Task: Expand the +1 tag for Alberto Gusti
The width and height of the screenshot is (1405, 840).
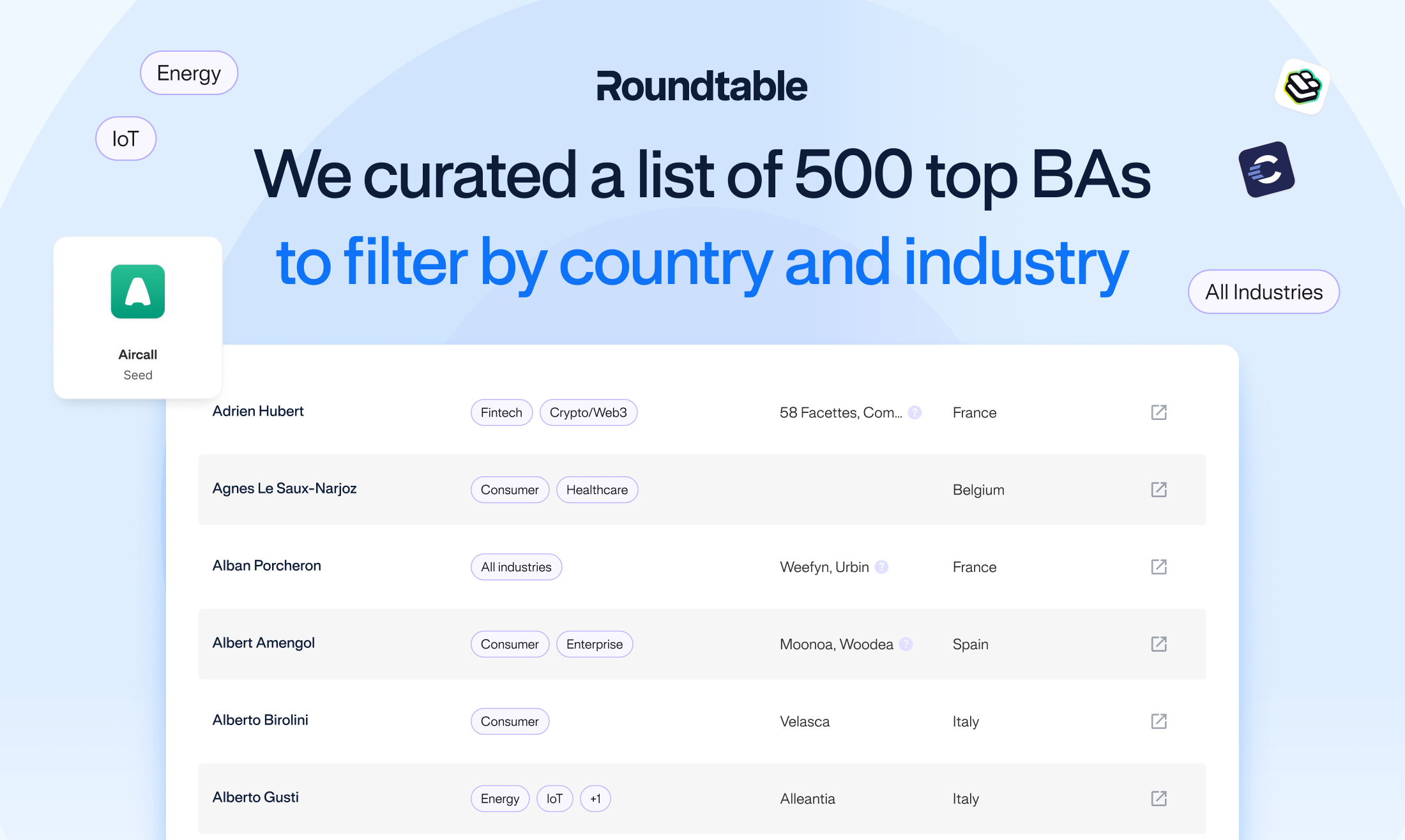Action: point(595,799)
